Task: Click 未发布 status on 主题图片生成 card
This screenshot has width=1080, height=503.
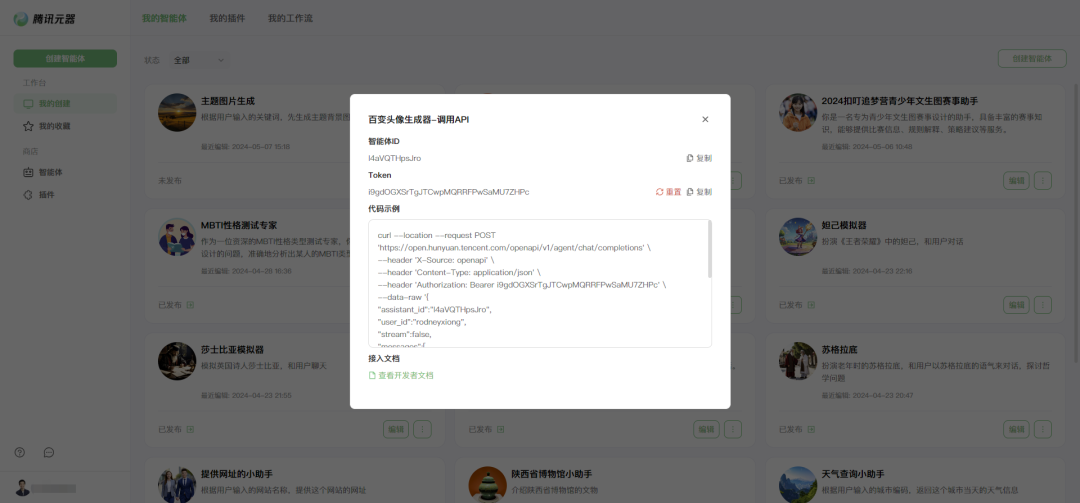Action: (170, 181)
